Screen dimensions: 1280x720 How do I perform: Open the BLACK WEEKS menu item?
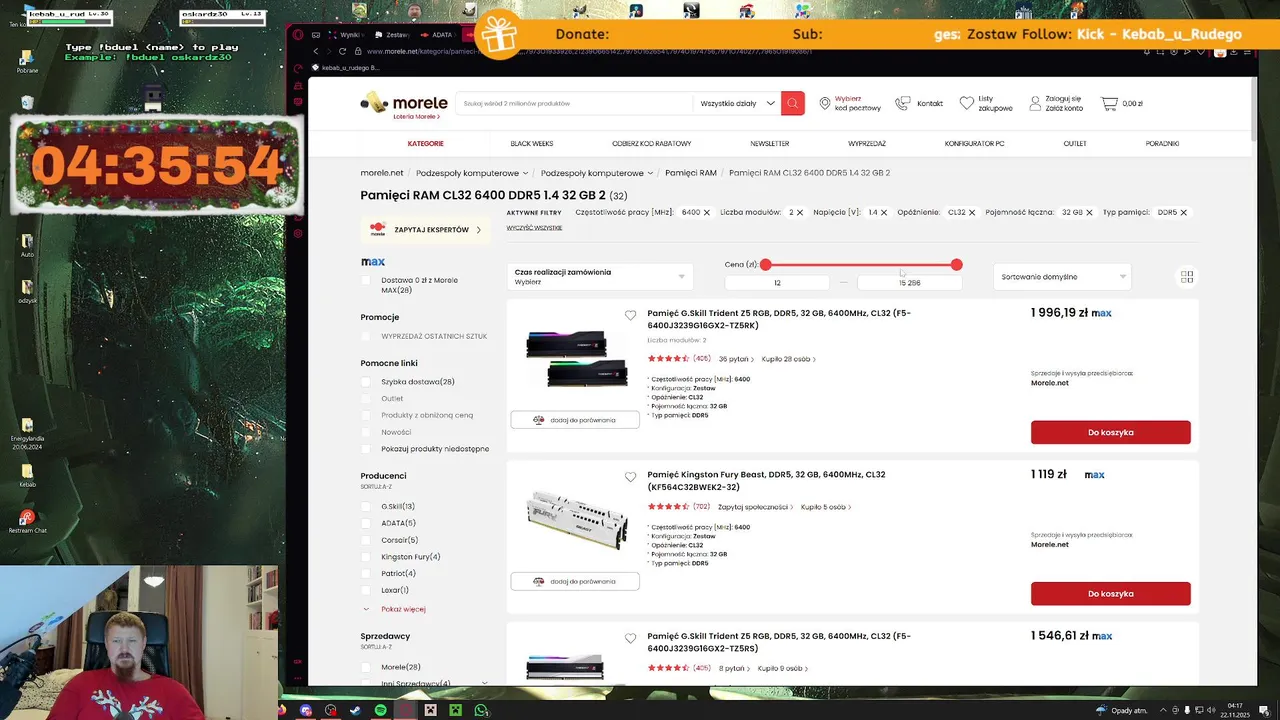click(532, 143)
